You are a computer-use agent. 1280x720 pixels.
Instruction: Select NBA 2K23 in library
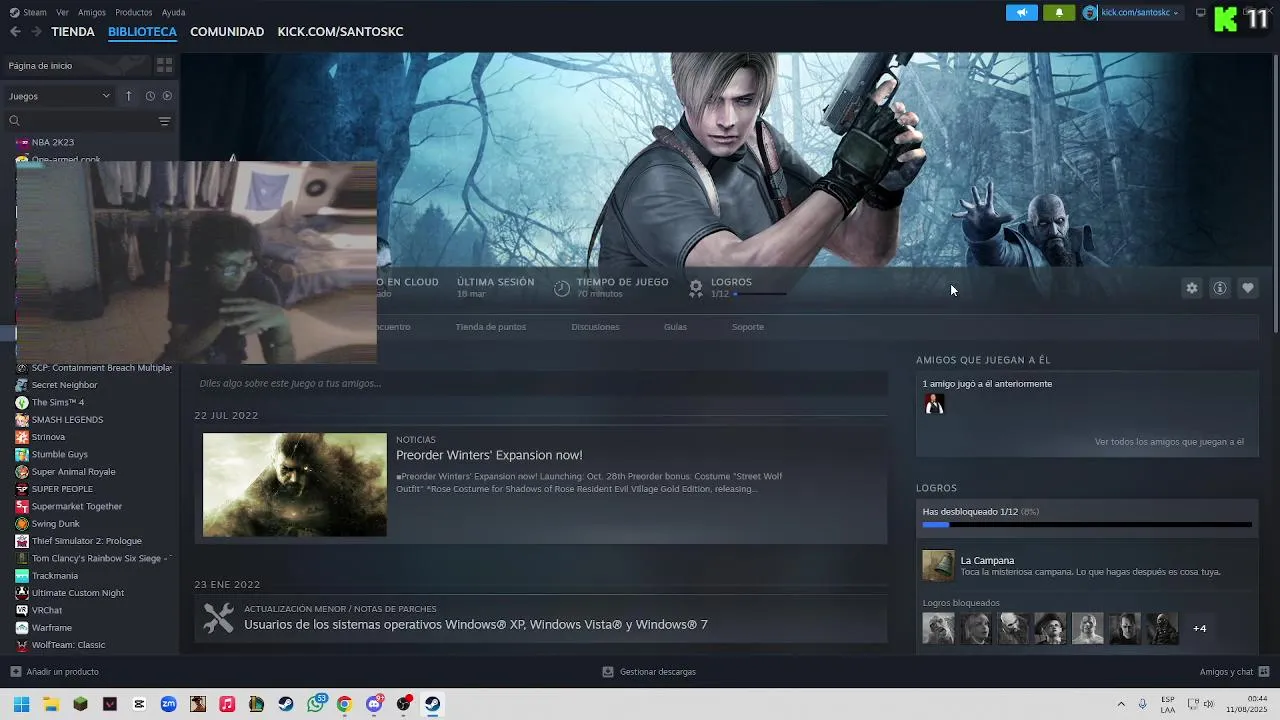(53, 143)
